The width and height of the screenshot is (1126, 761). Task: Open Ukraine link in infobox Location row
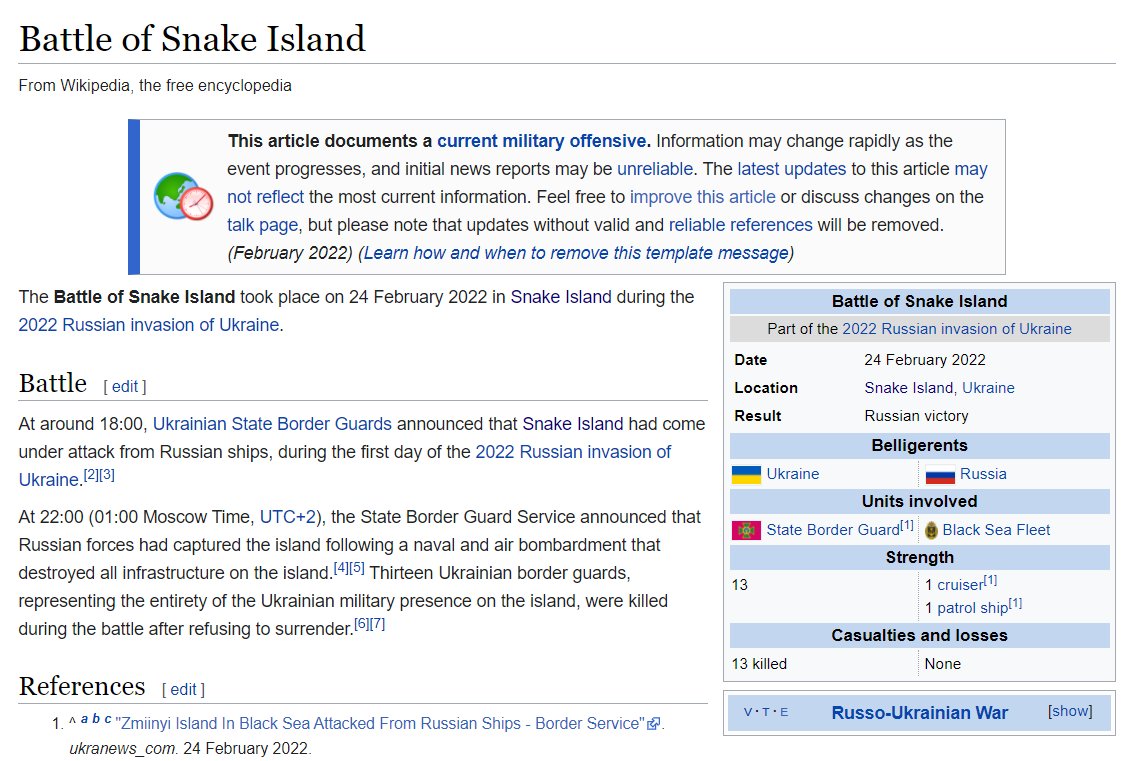988,388
